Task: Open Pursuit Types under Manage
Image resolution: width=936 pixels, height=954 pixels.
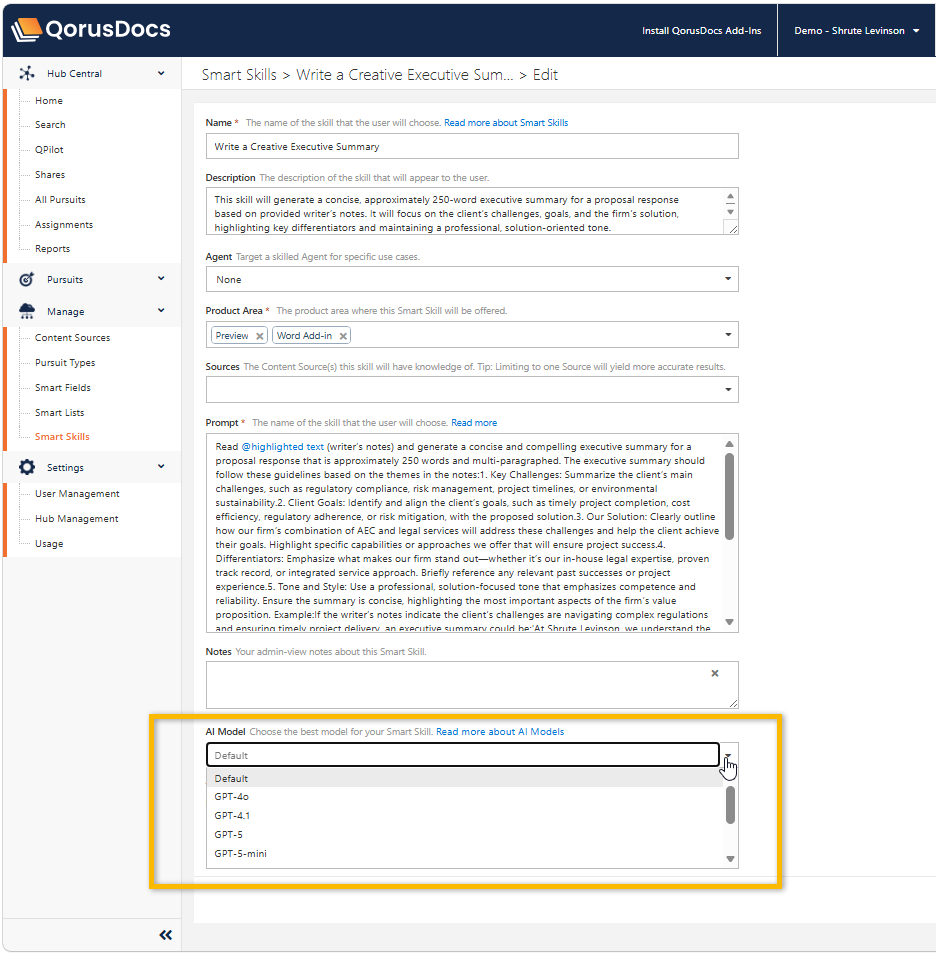Action: pos(65,363)
